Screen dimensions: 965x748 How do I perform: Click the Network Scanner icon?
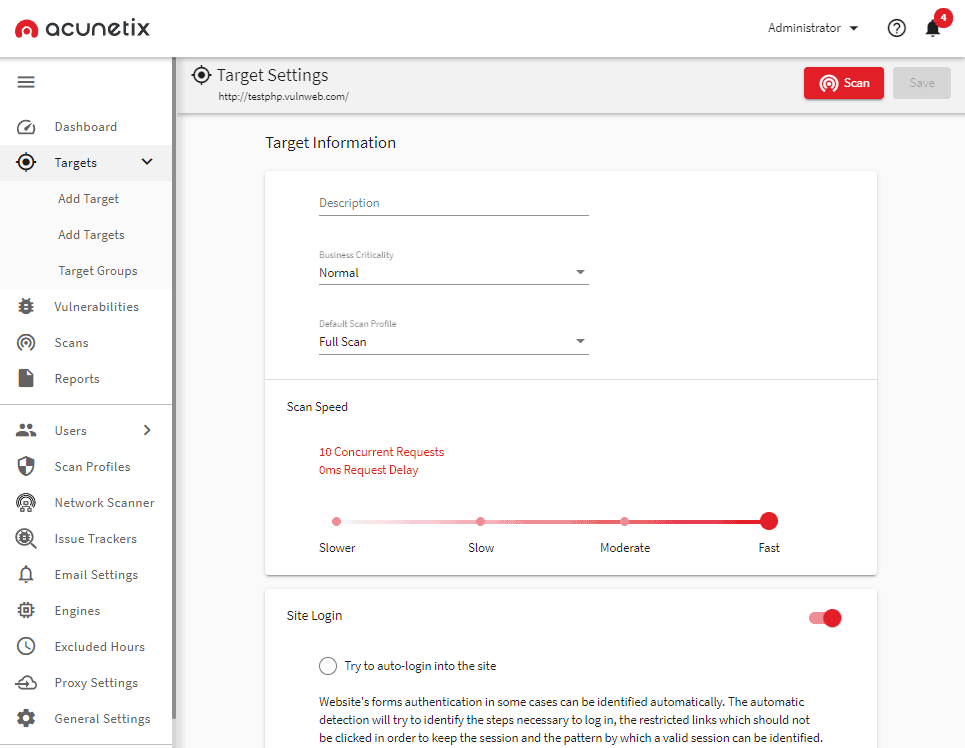point(26,503)
